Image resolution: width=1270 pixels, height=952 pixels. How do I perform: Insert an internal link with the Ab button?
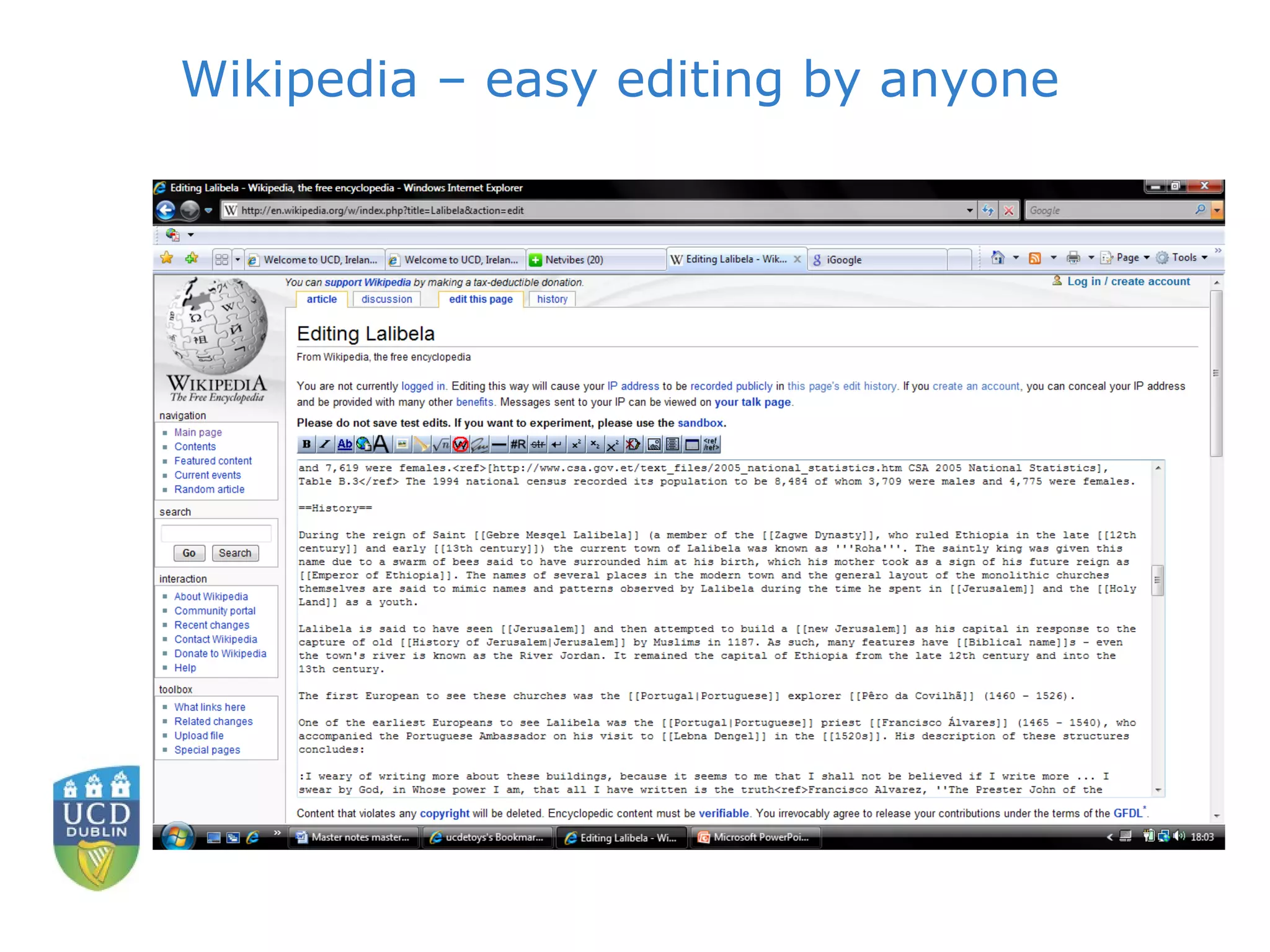click(344, 444)
